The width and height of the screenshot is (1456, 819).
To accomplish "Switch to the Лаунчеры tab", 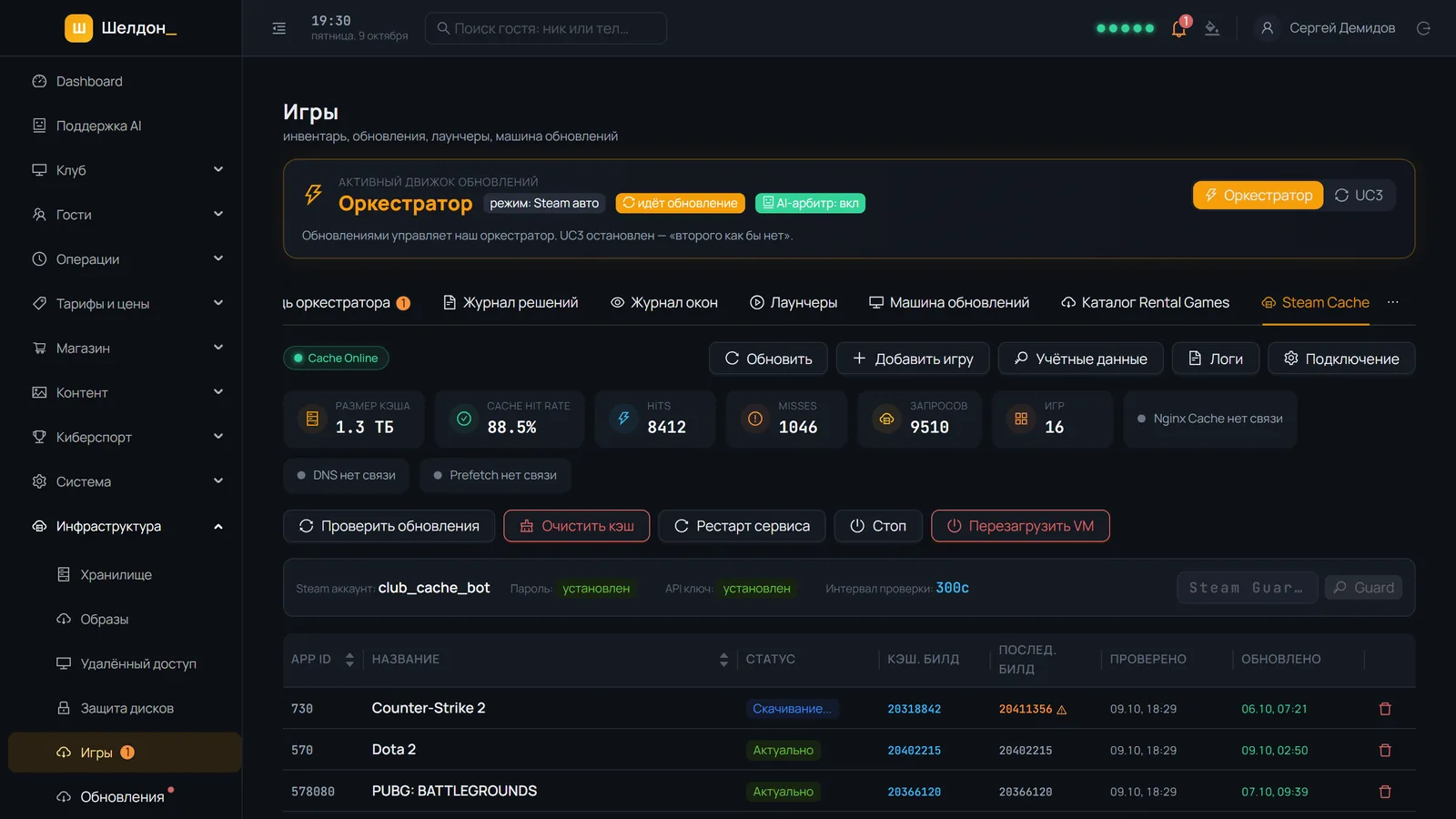I will coord(794,302).
